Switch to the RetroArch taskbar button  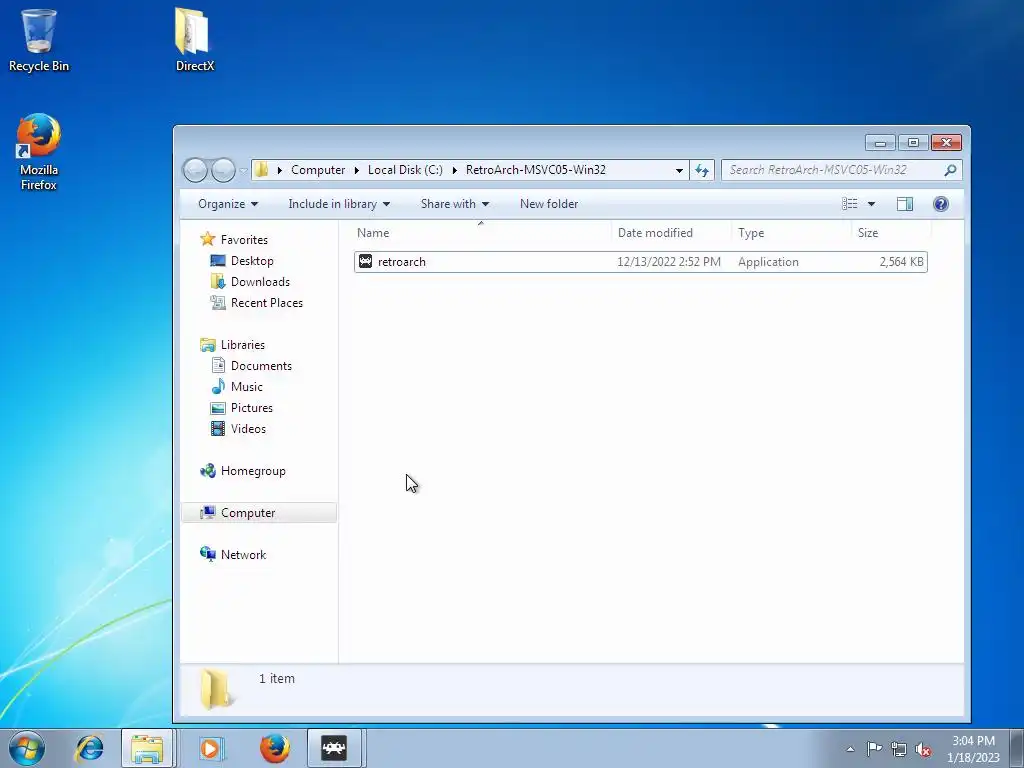click(334, 748)
